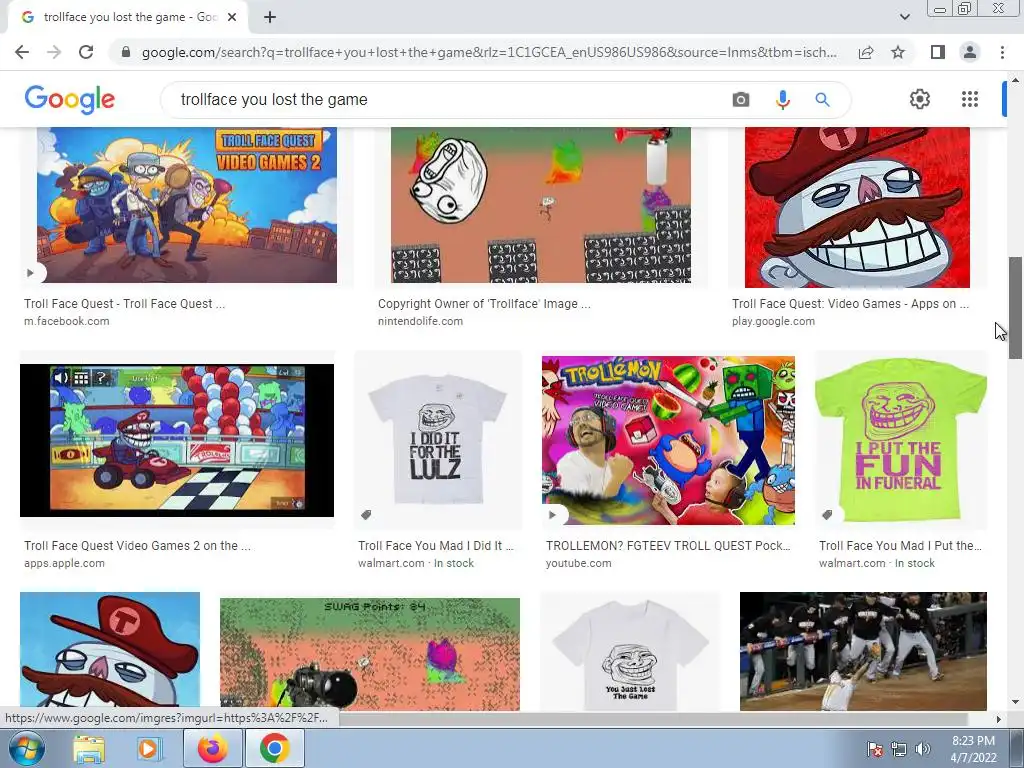Launch Firefox from the taskbar
Image resolution: width=1024 pixels, height=768 pixels.
213,748
